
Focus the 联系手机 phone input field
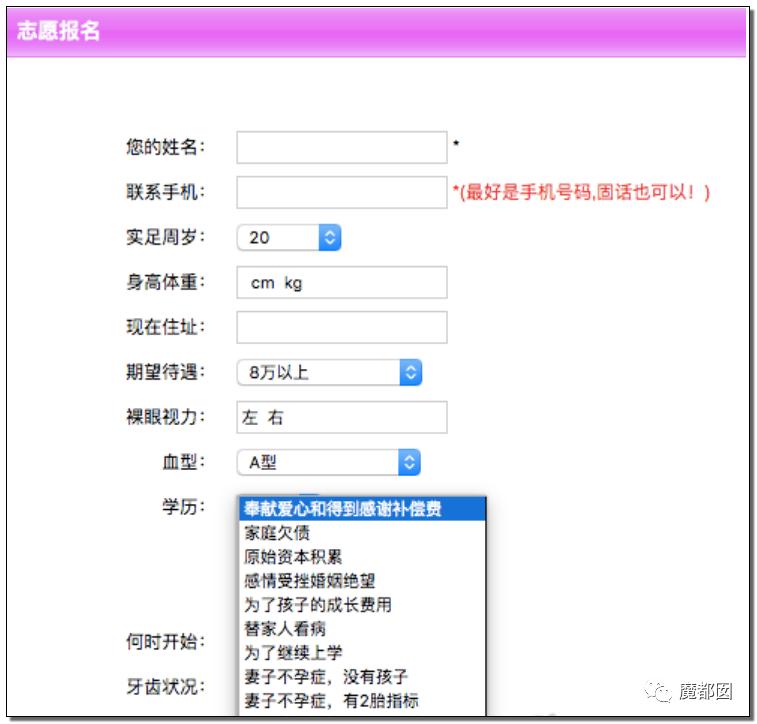click(x=341, y=192)
